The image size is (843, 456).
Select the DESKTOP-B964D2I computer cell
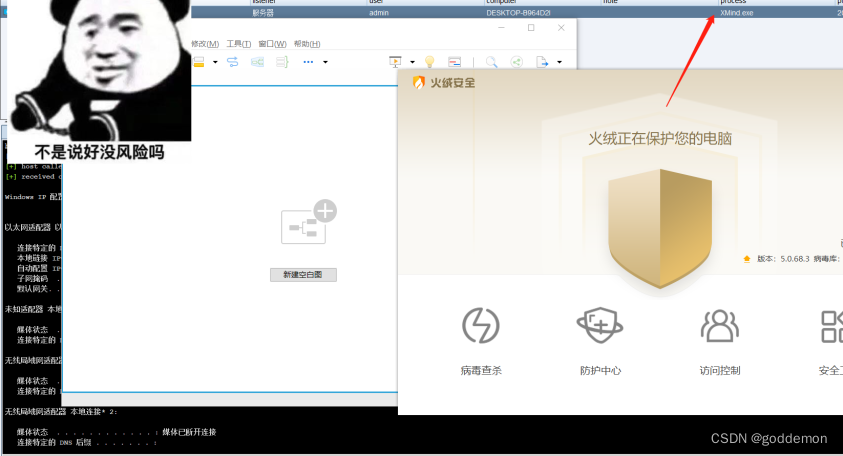coord(518,12)
